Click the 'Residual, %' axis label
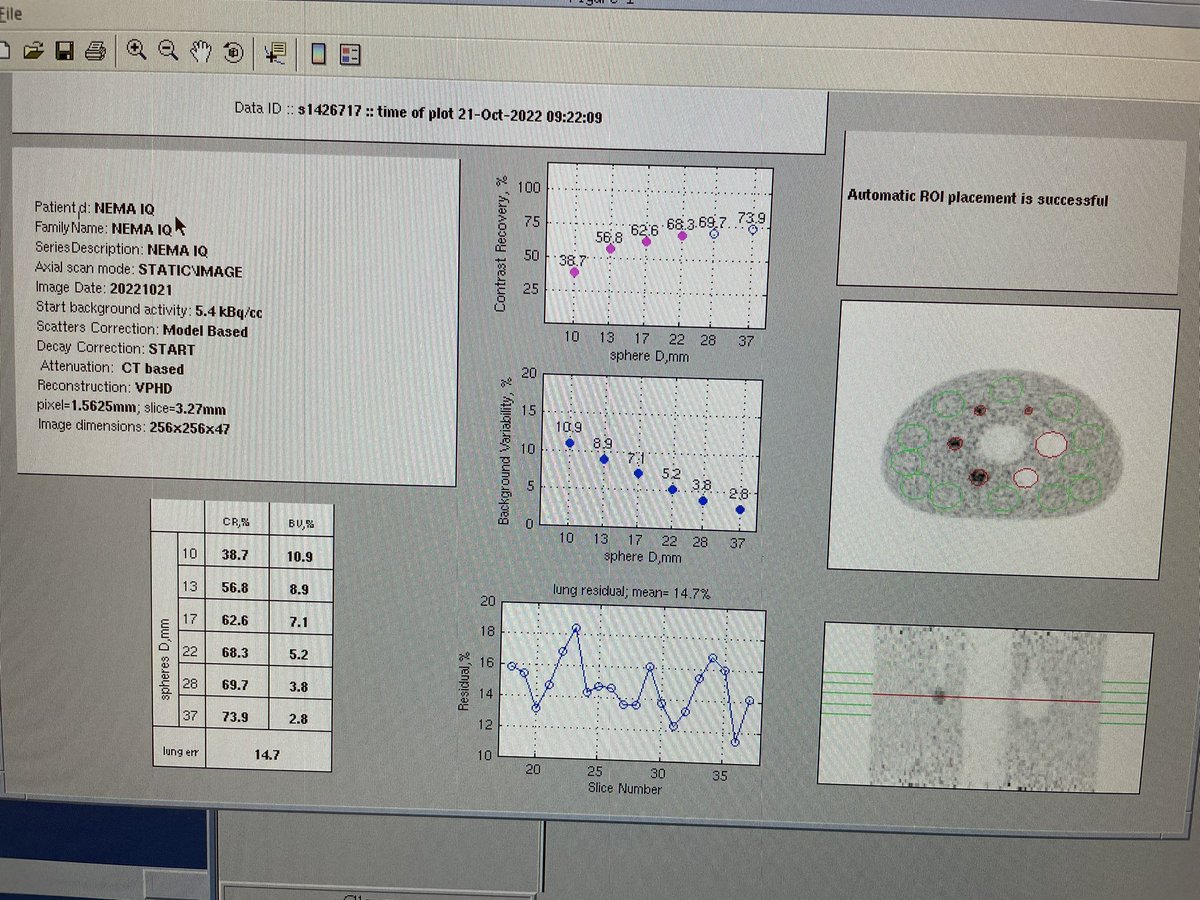The width and height of the screenshot is (1200, 900). click(463, 683)
